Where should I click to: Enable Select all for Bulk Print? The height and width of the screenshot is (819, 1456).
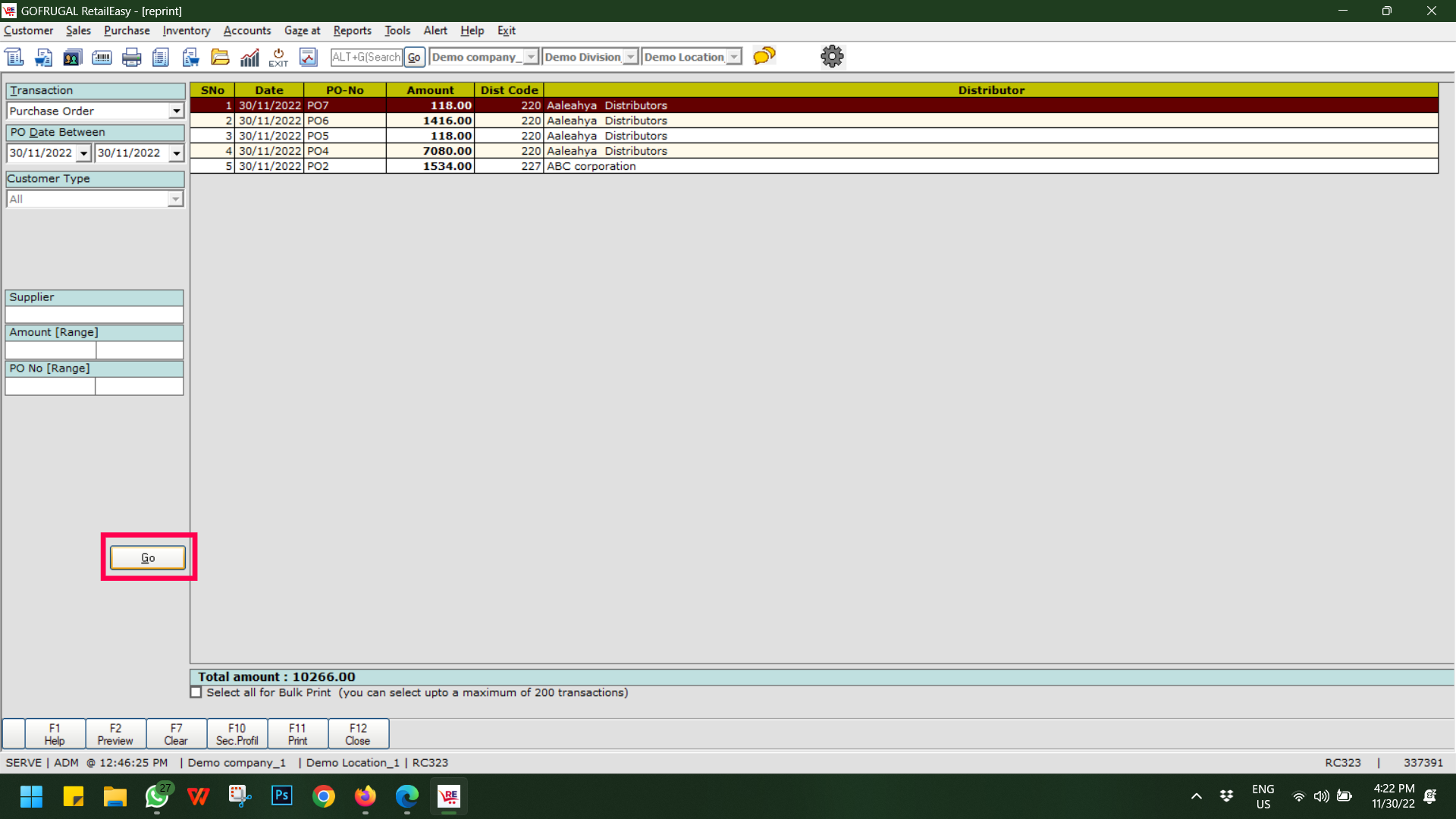coord(196,692)
